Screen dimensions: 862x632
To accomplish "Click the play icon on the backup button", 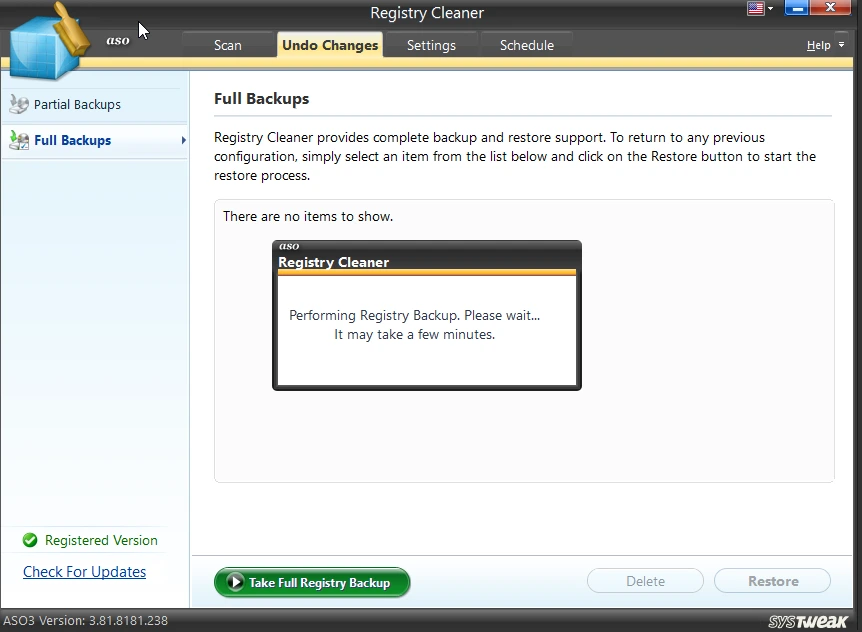I will 234,582.
